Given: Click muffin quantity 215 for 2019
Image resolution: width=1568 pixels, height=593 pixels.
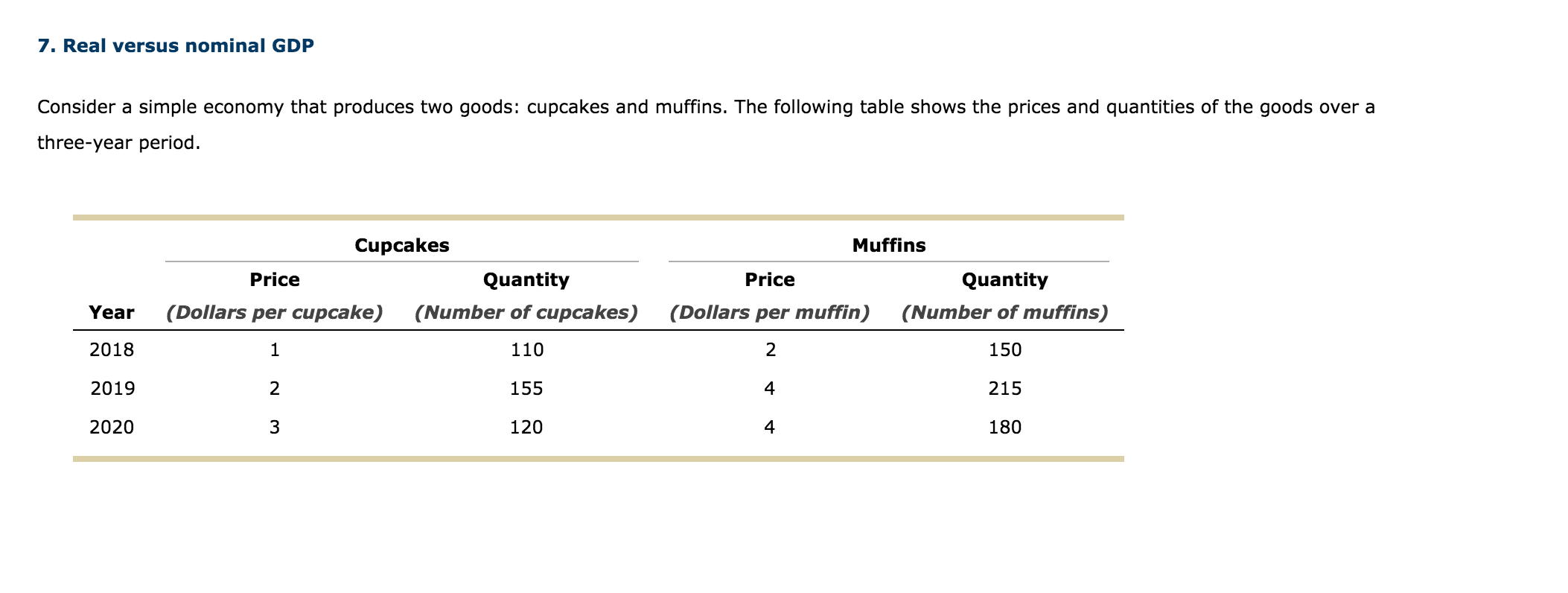Looking at the screenshot, I should pos(1005,388).
